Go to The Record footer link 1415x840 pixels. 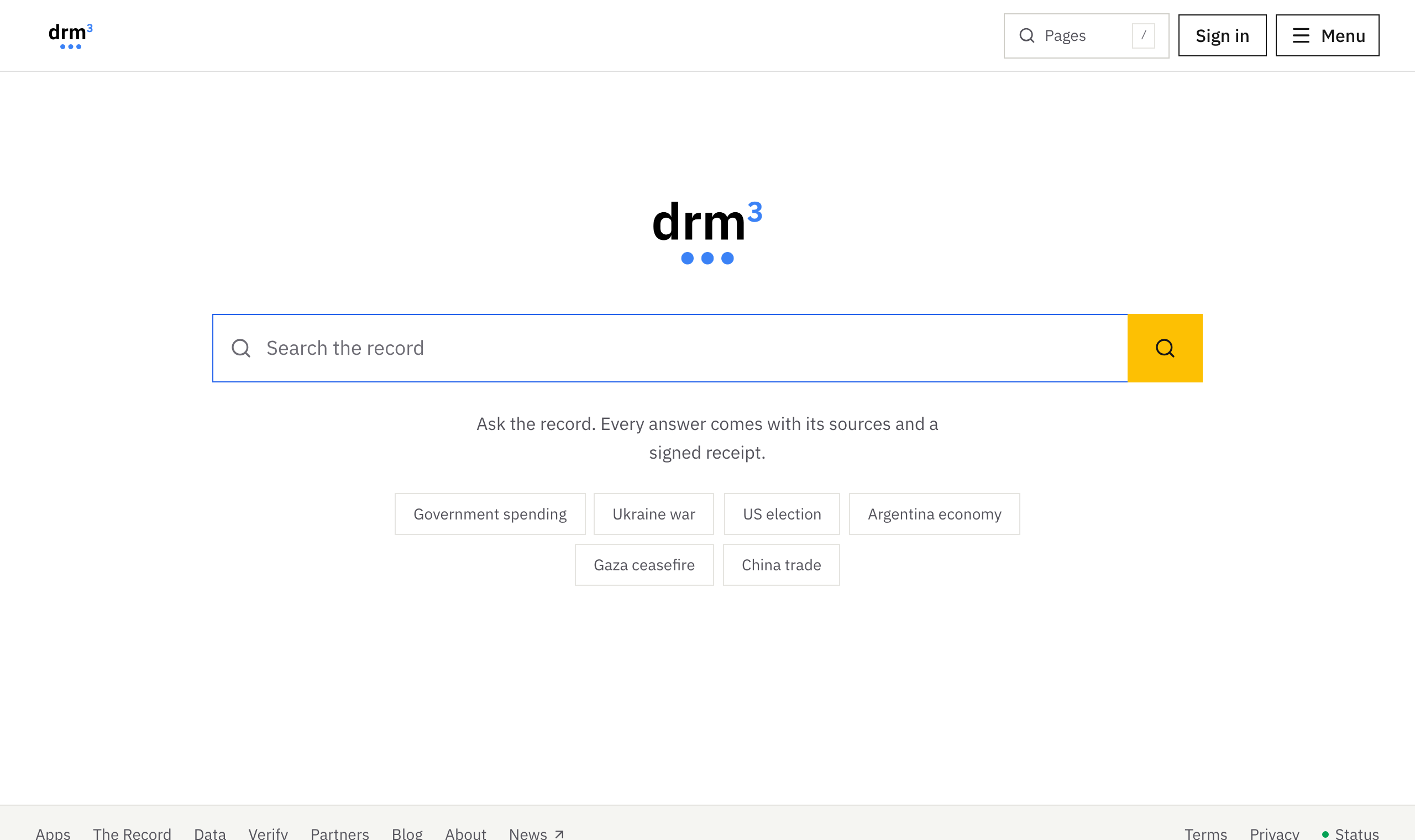(x=132, y=833)
